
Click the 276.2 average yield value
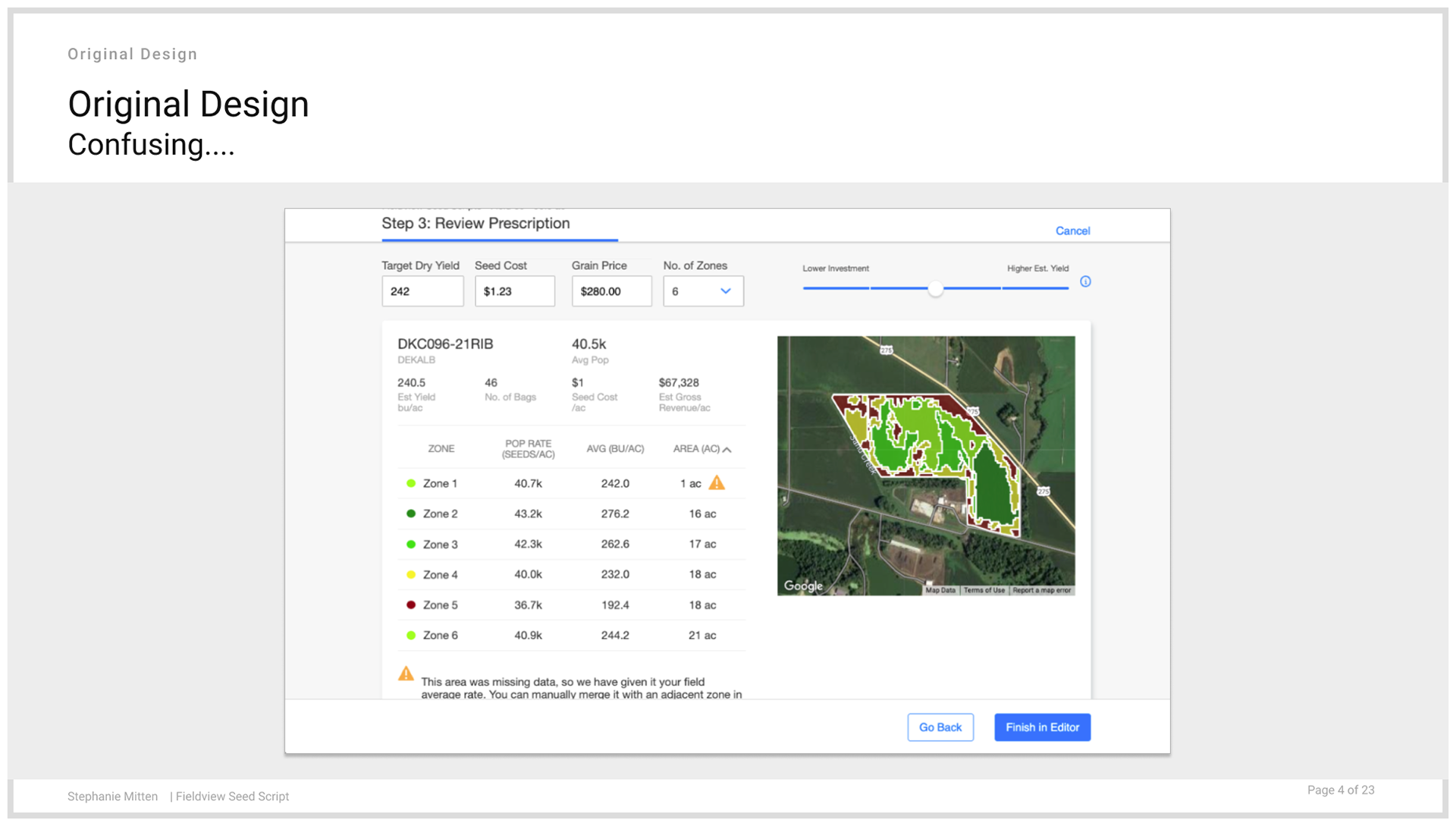(x=615, y=514)
